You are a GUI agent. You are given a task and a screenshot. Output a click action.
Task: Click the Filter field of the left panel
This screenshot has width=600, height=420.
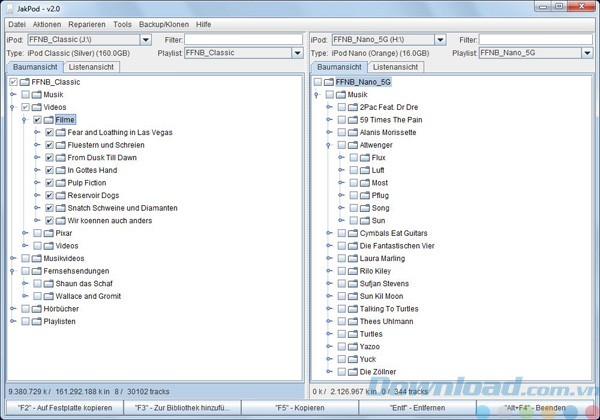click(241, 40)
